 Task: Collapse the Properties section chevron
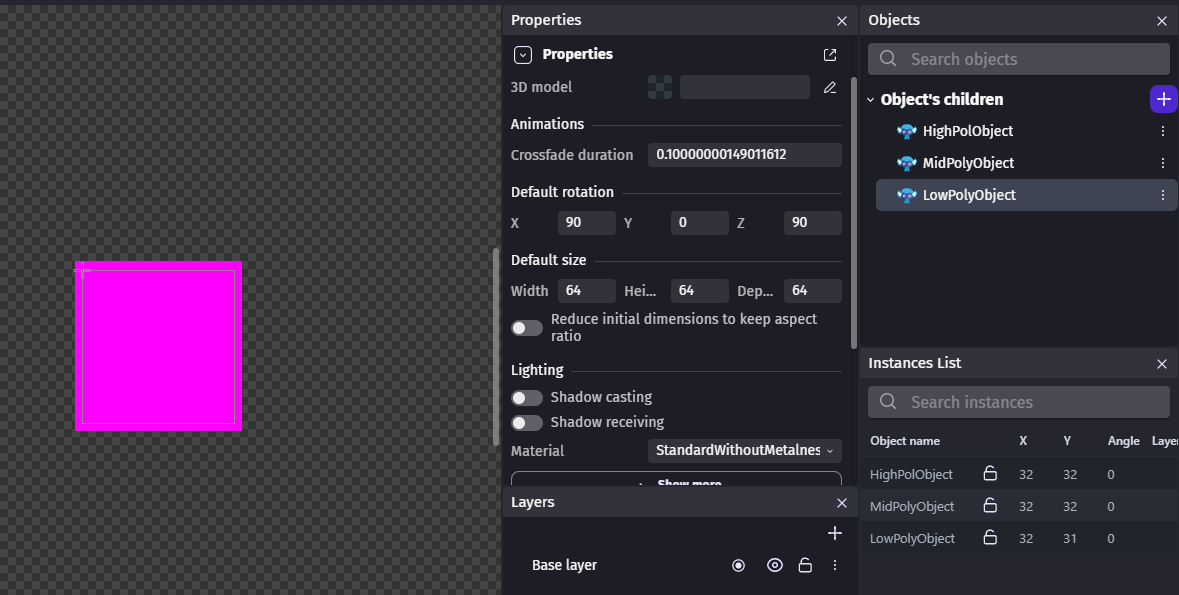click(522, 55)
